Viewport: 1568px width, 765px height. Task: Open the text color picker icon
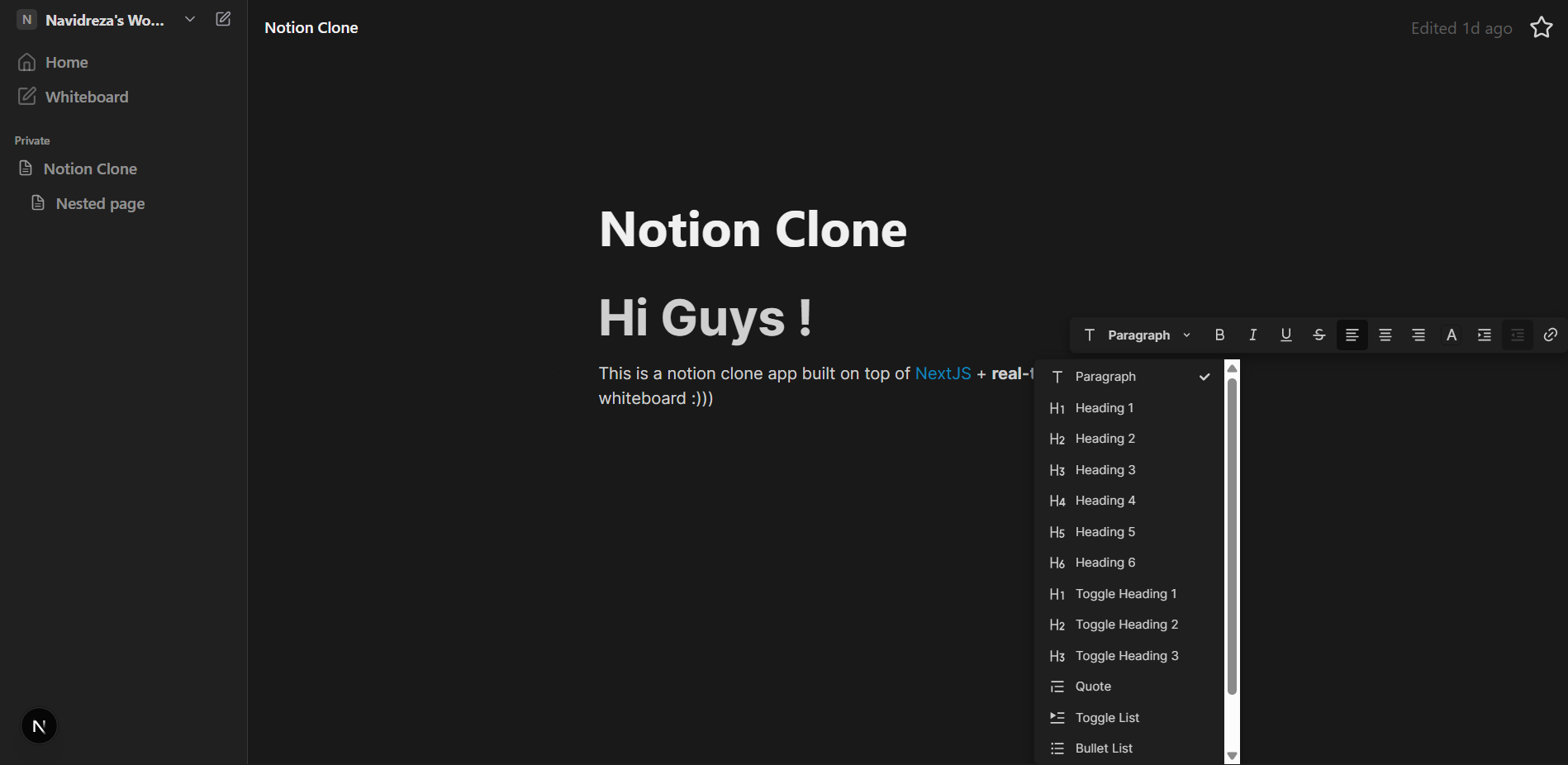pos(1452,335)
